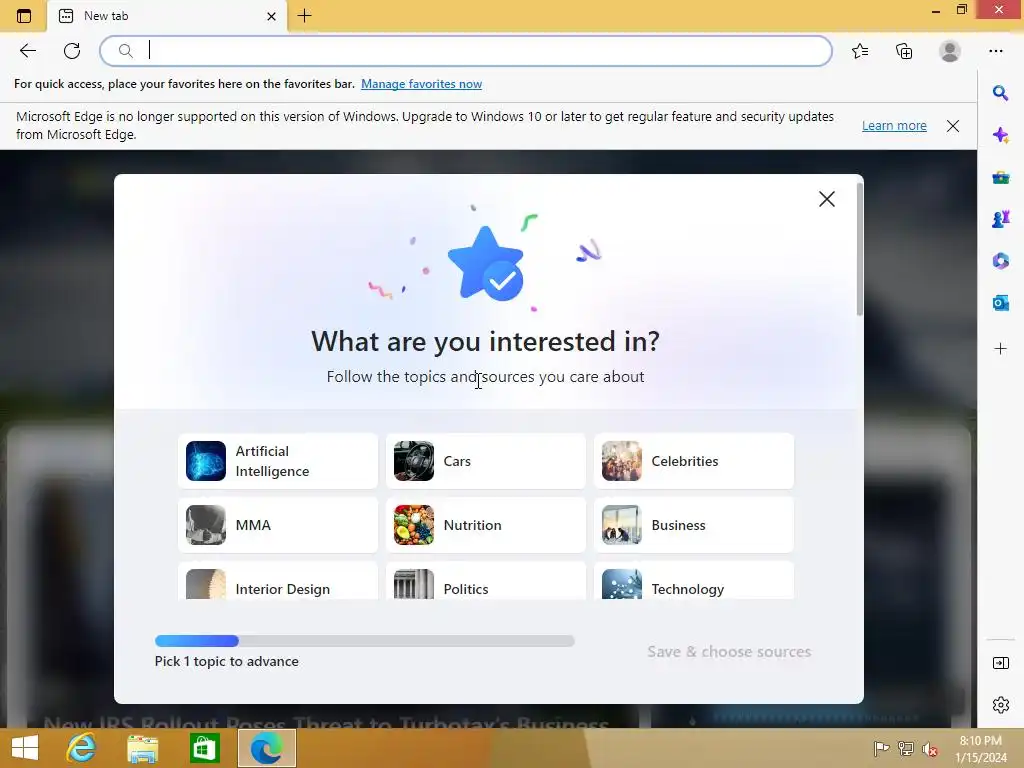The image size is (1024, 768).
Task: Click Save & choose sources button
Action: click(729, 652)
